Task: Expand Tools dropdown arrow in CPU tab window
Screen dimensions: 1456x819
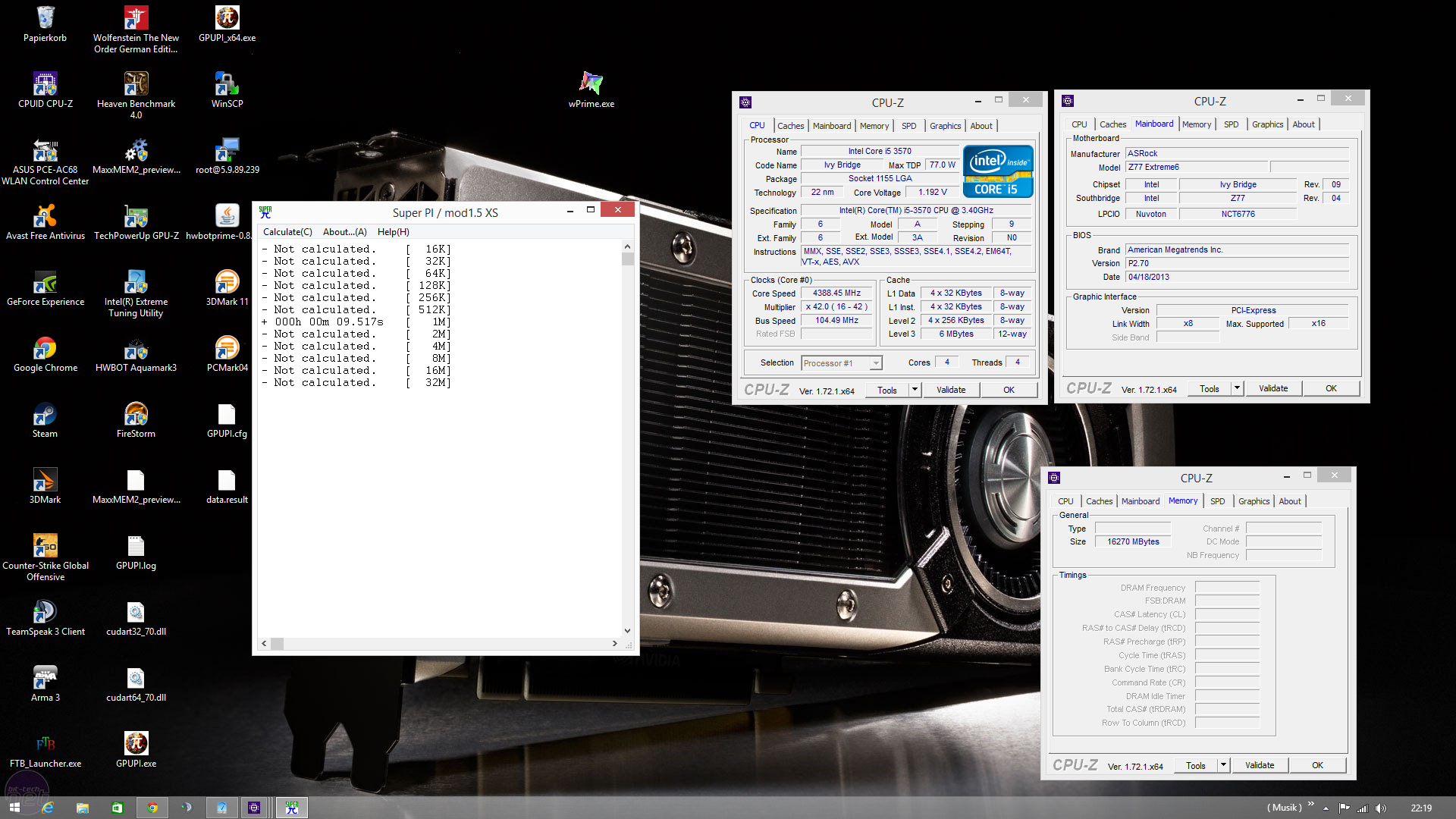Action: click(915, 390)
